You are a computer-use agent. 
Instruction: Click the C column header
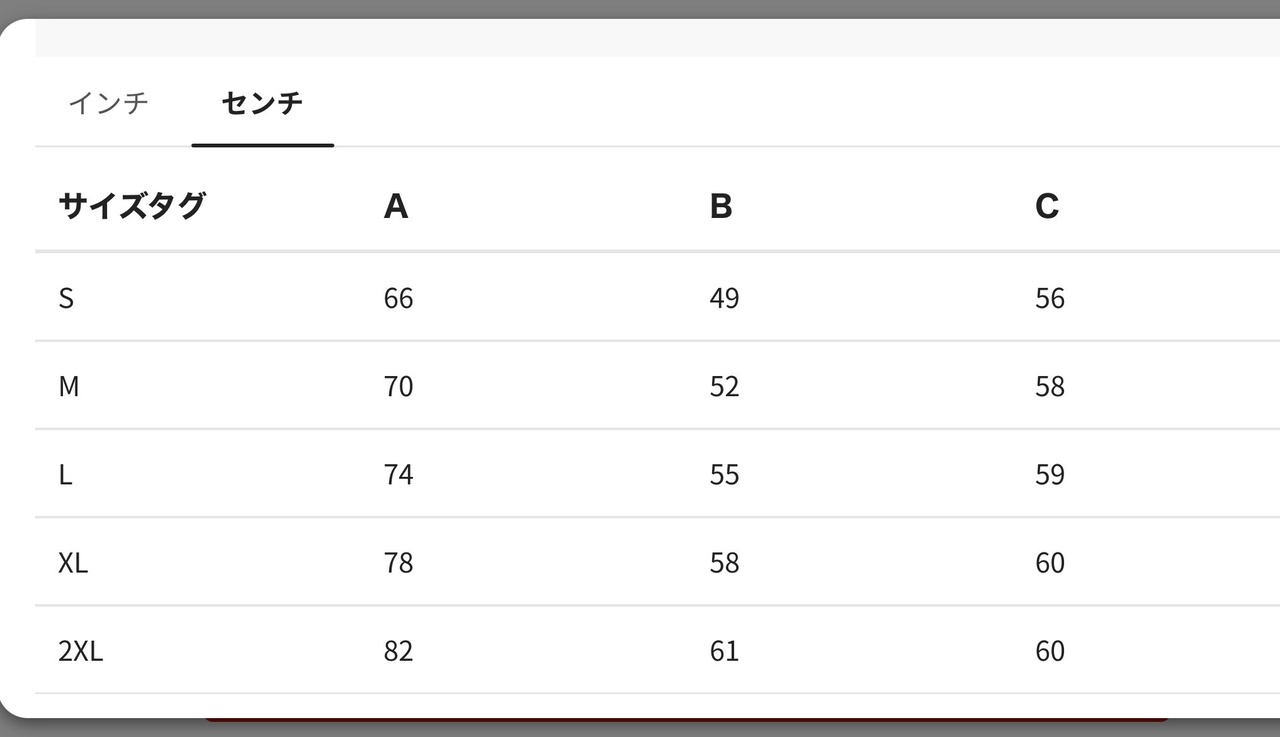[x=1047, y=206]
